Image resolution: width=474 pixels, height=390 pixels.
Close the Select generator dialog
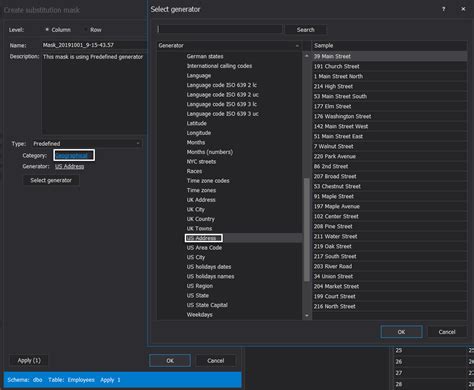click(x=463, y=9)
